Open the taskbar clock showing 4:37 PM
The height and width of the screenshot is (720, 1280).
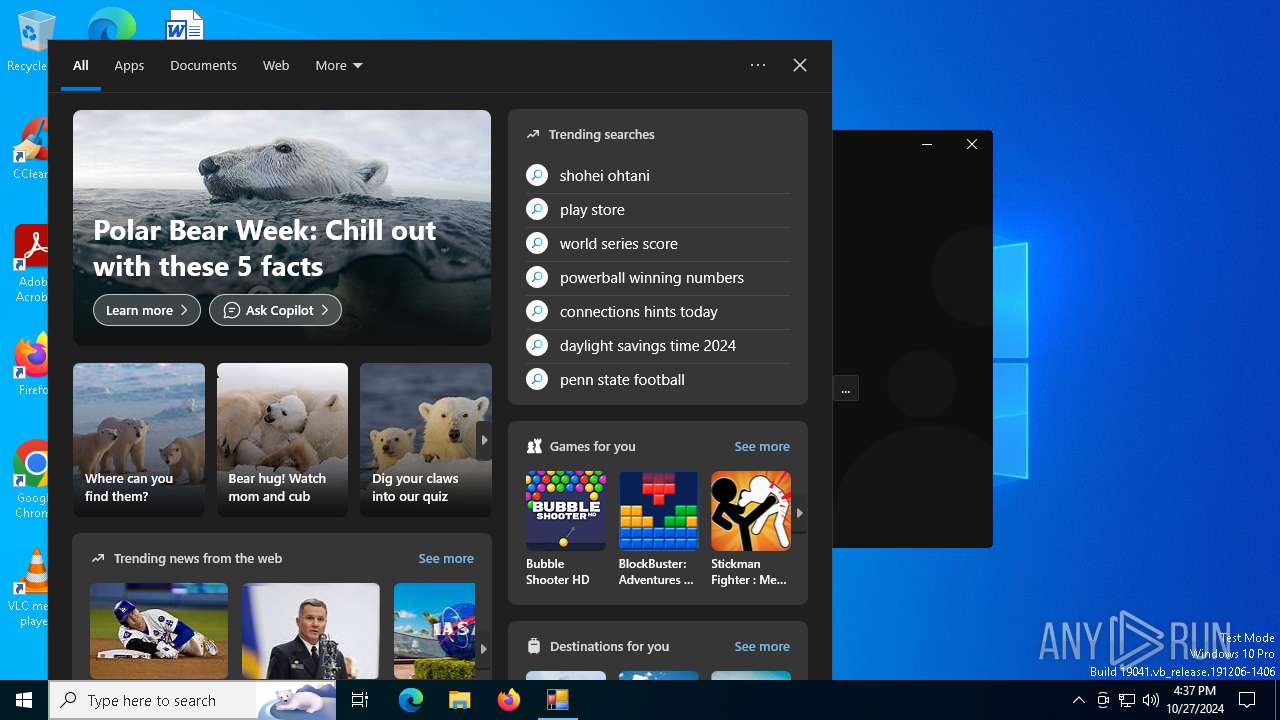[1195, 700]
